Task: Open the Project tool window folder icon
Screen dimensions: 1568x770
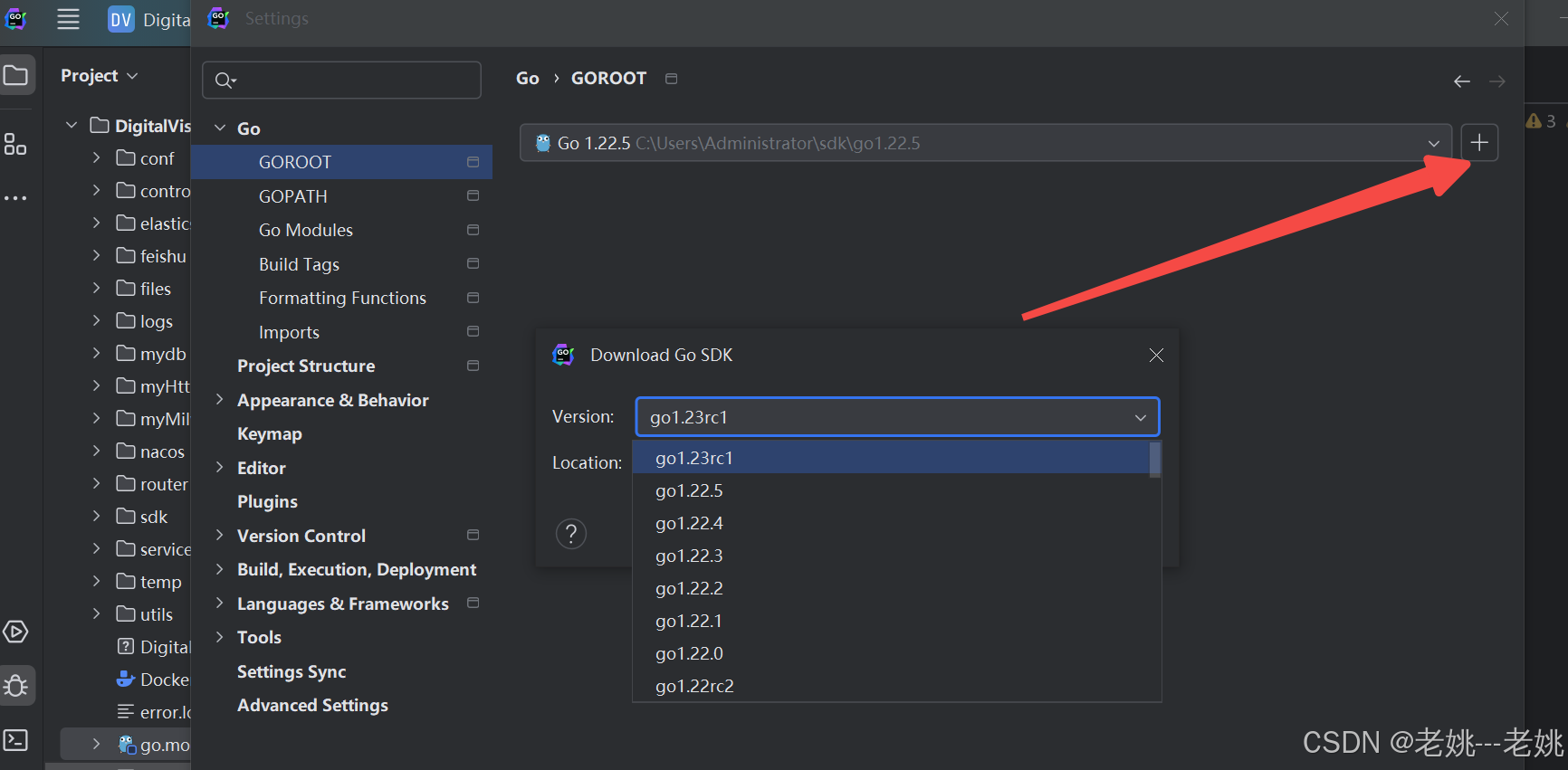Action: point(16,75)
